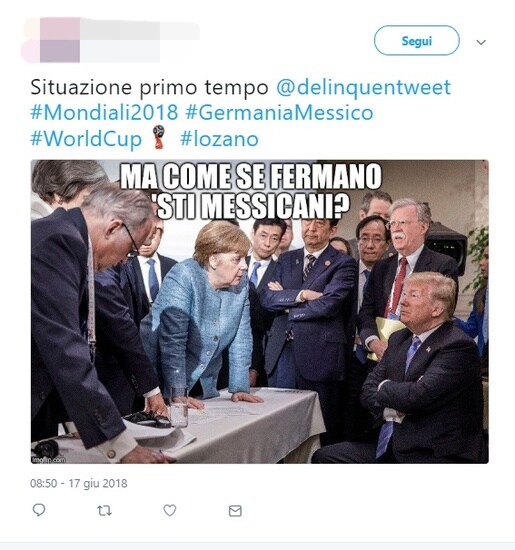Click the imgflip.com watermark on the meme

click(x=48, y=460)
